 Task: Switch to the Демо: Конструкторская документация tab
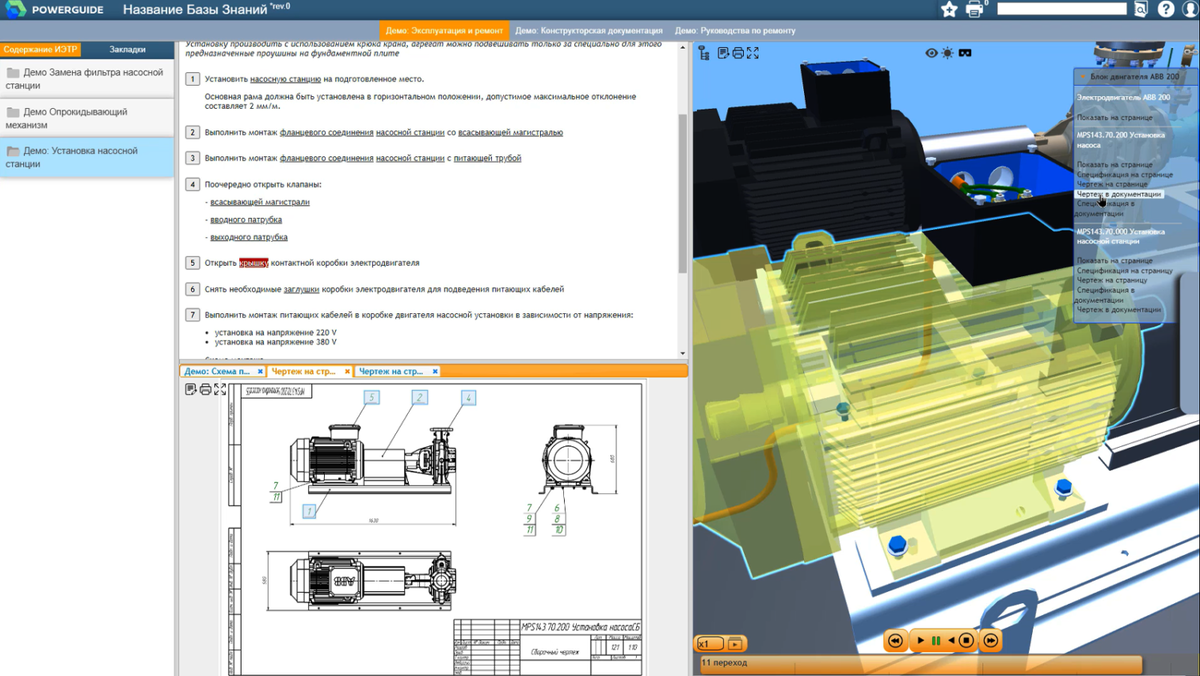pyautogui.click(x=589, y=31)
